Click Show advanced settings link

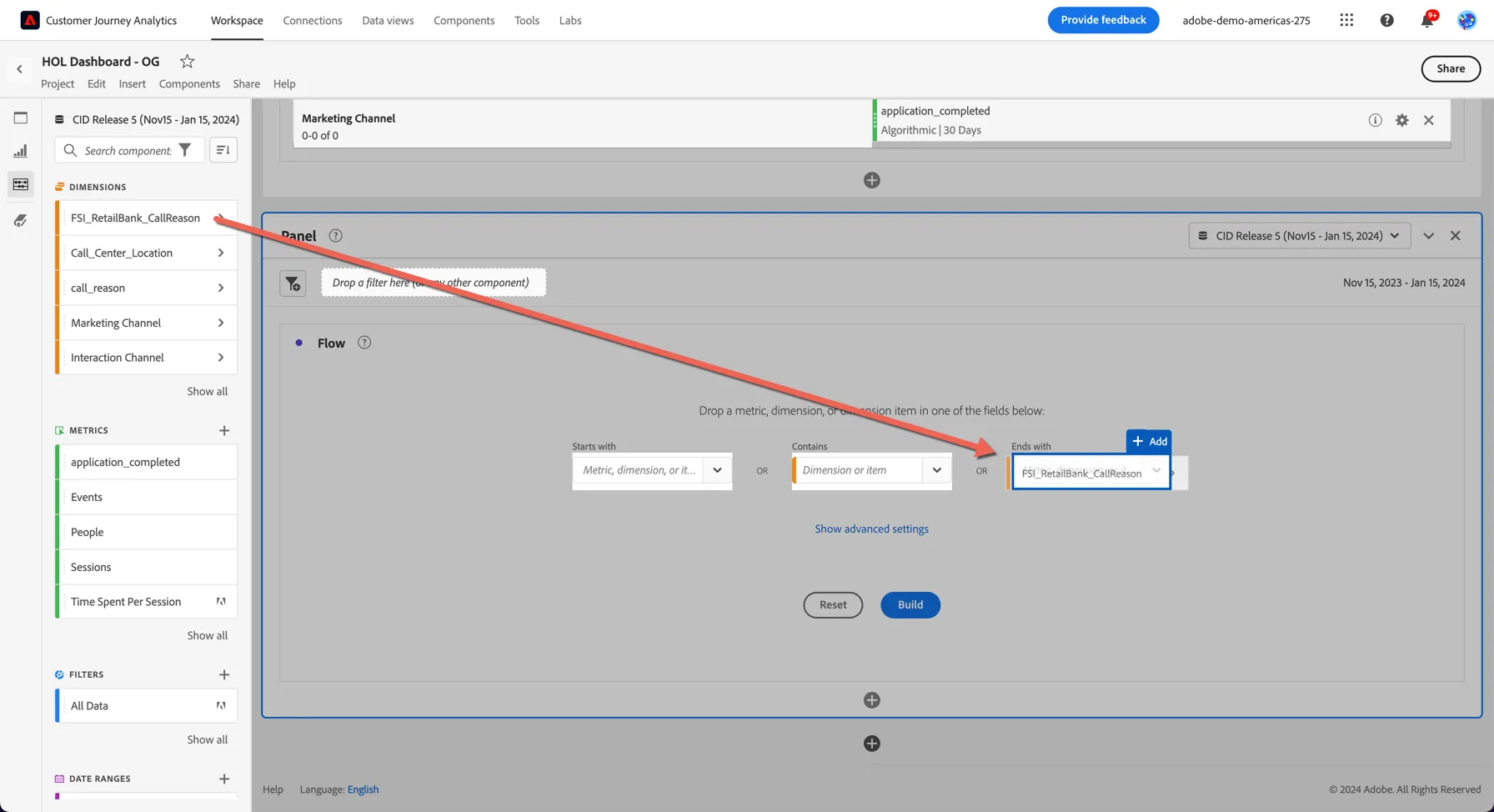point(871,529)
